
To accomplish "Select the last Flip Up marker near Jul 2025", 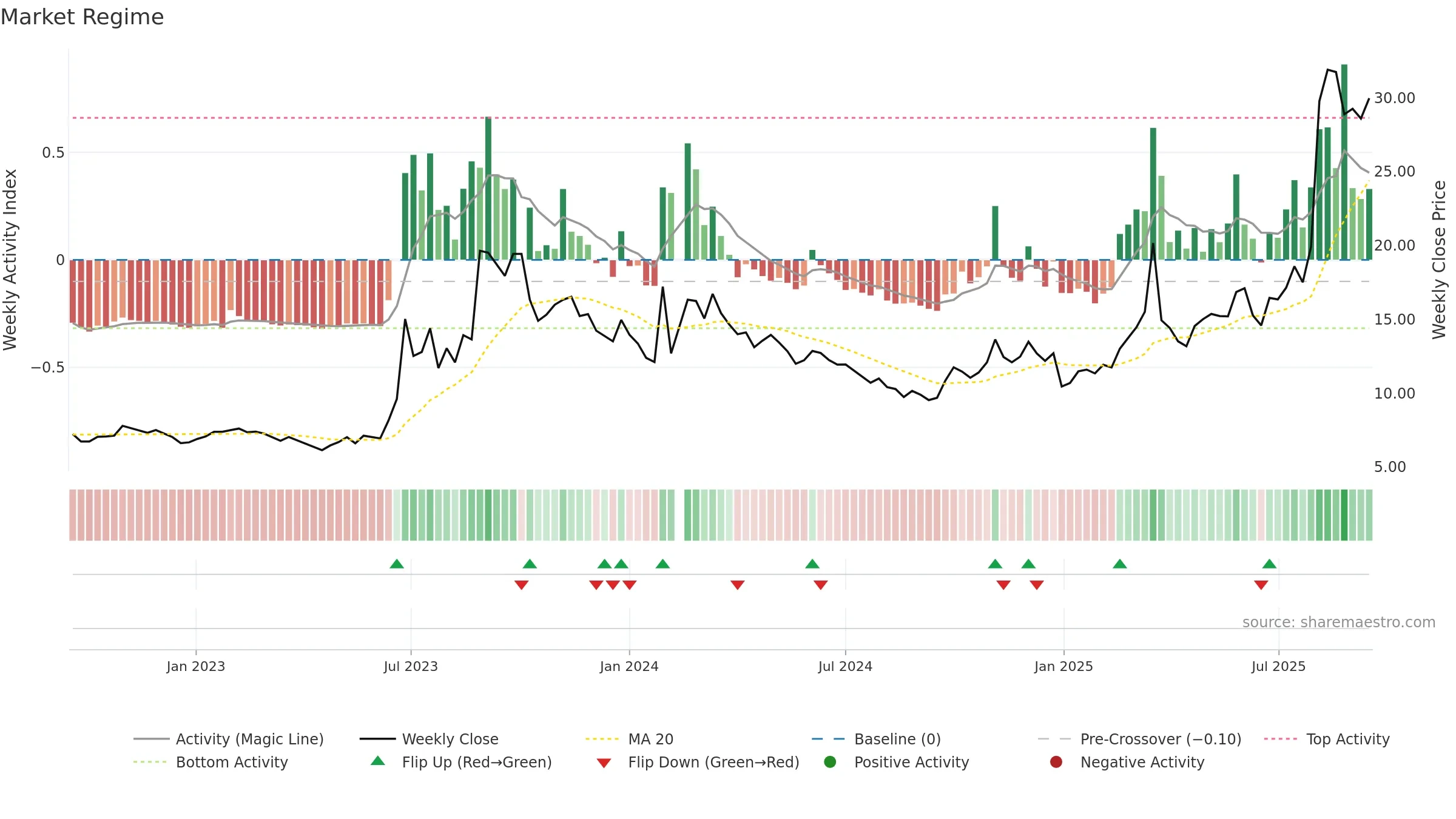I will click(x=1270, y=564).
